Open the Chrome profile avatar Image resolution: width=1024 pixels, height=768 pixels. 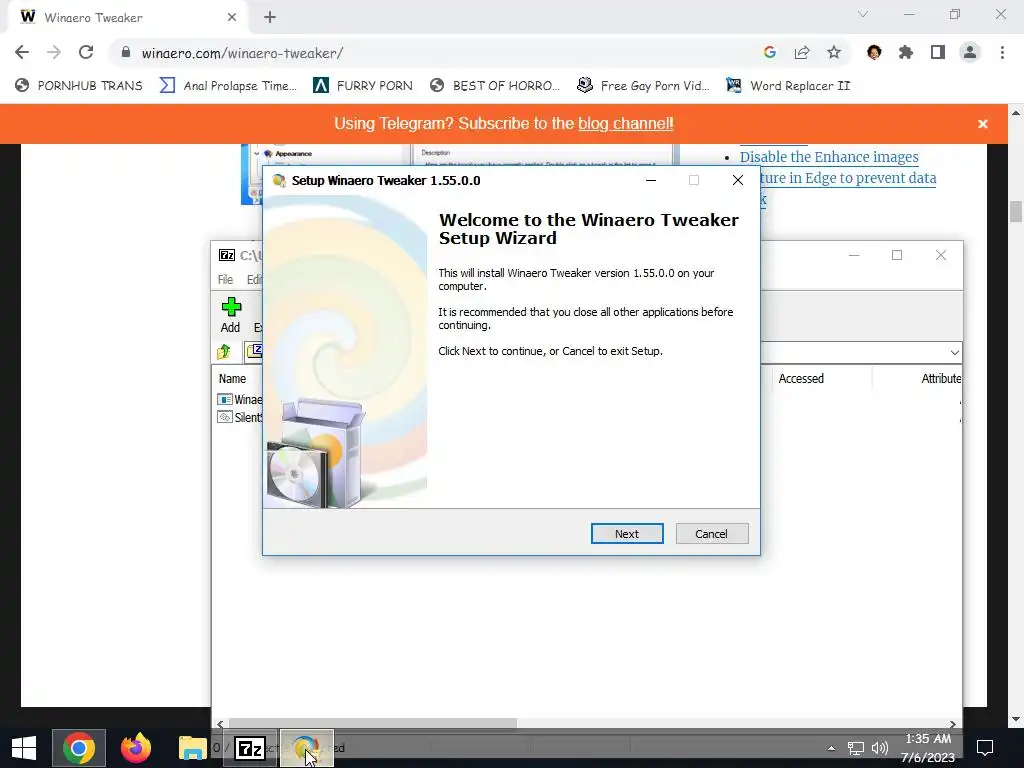(x=970, y=53)
